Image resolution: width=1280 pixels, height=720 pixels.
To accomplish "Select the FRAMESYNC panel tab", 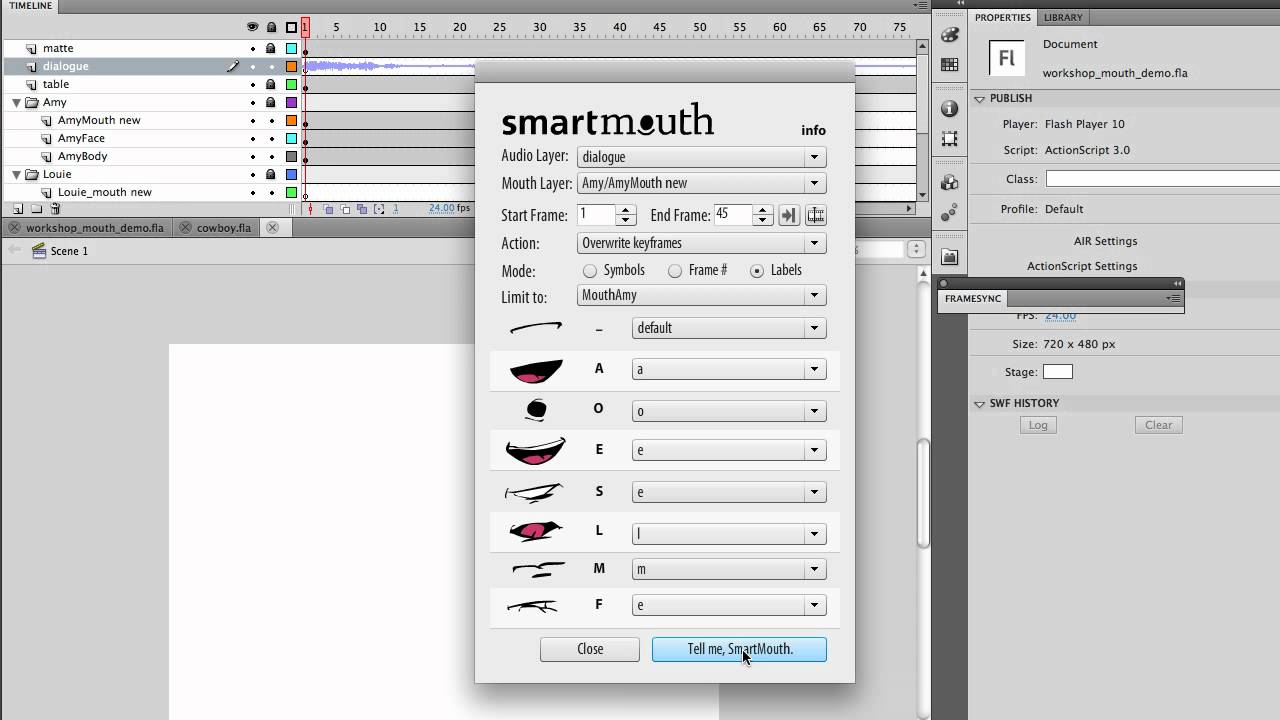I will (973, 298).
